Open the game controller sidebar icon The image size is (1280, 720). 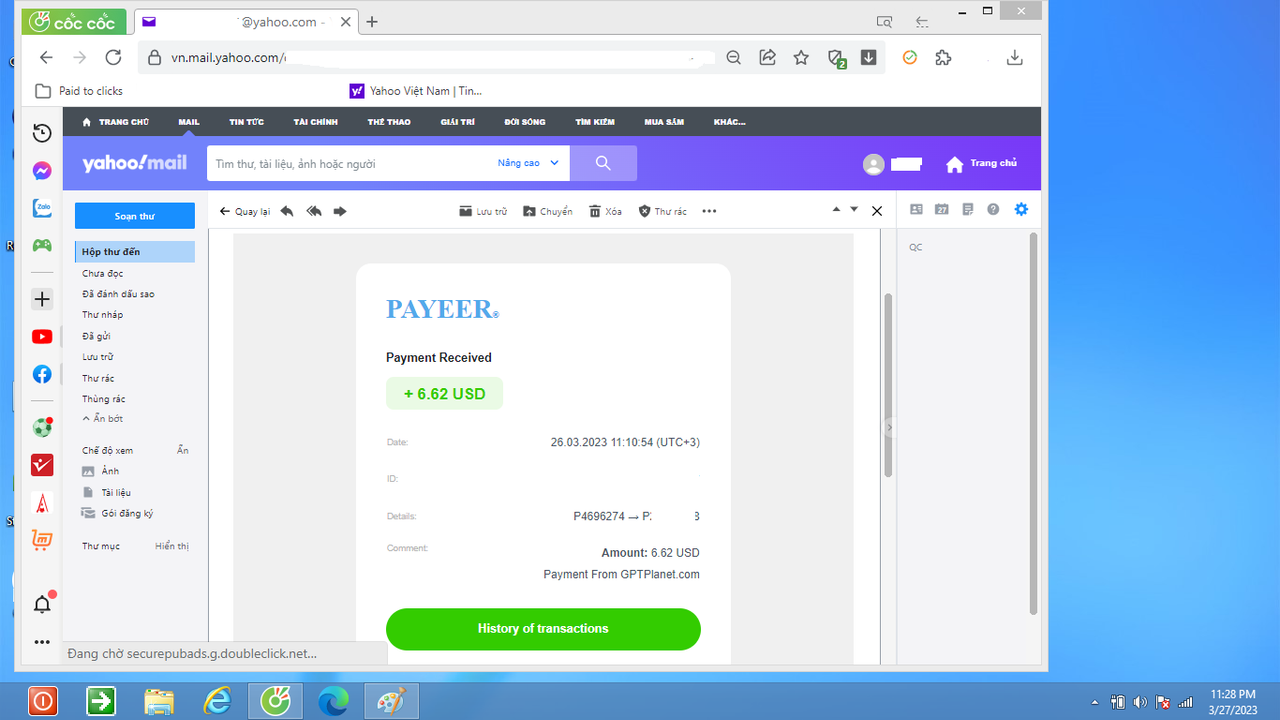(42, 245)
